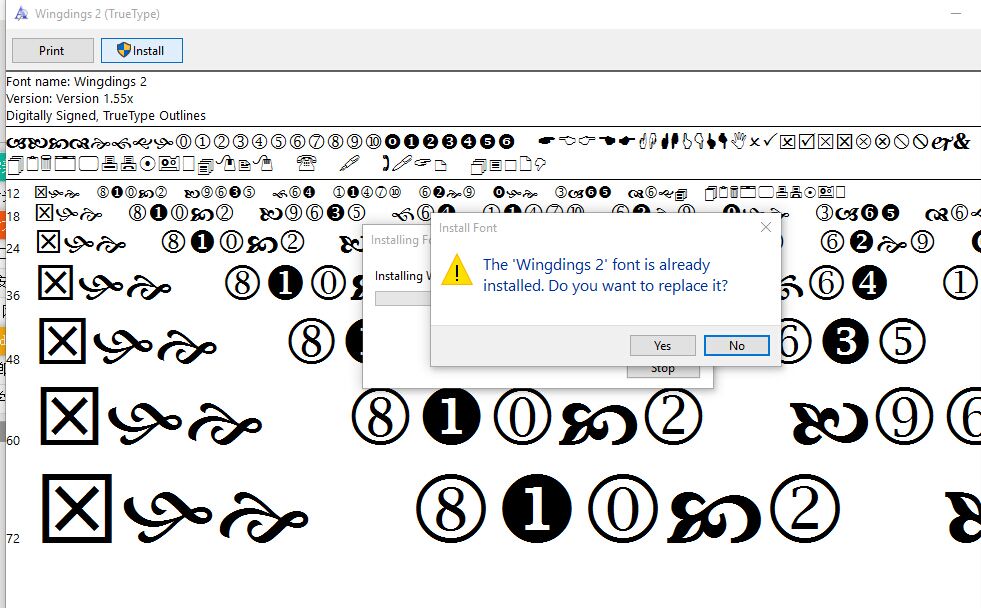Screen dimensions: 981x608
Task: Click the Install button with shield
Action: 141,51
